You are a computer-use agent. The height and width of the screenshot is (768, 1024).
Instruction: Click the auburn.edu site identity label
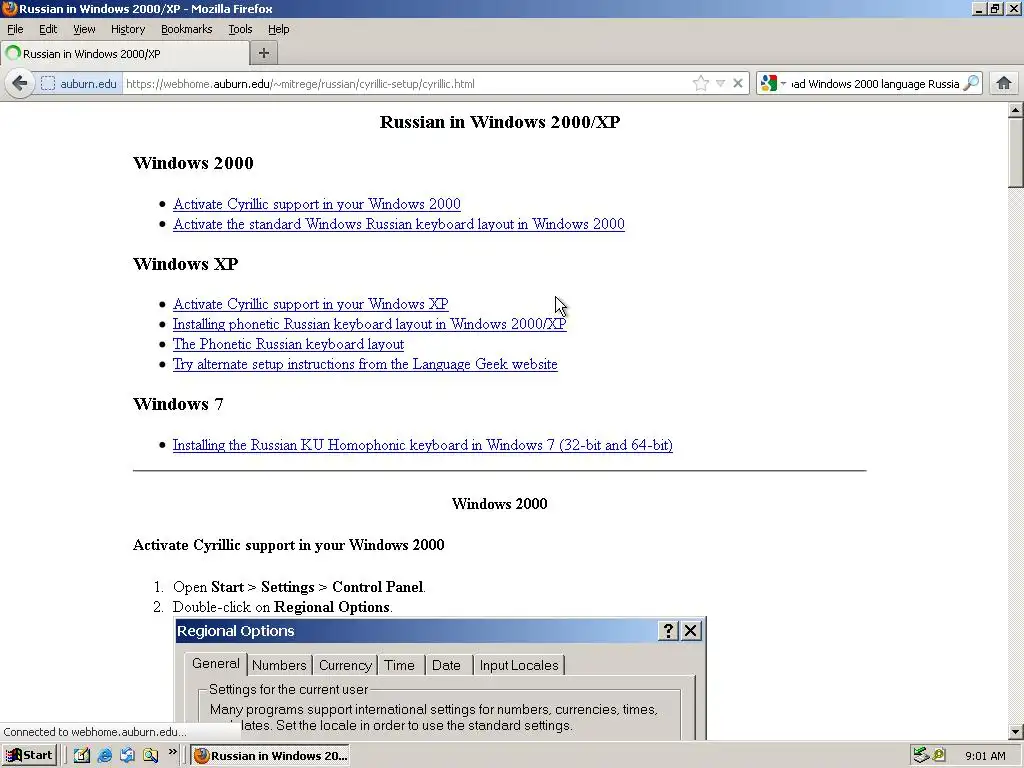[x=88, y=84]
